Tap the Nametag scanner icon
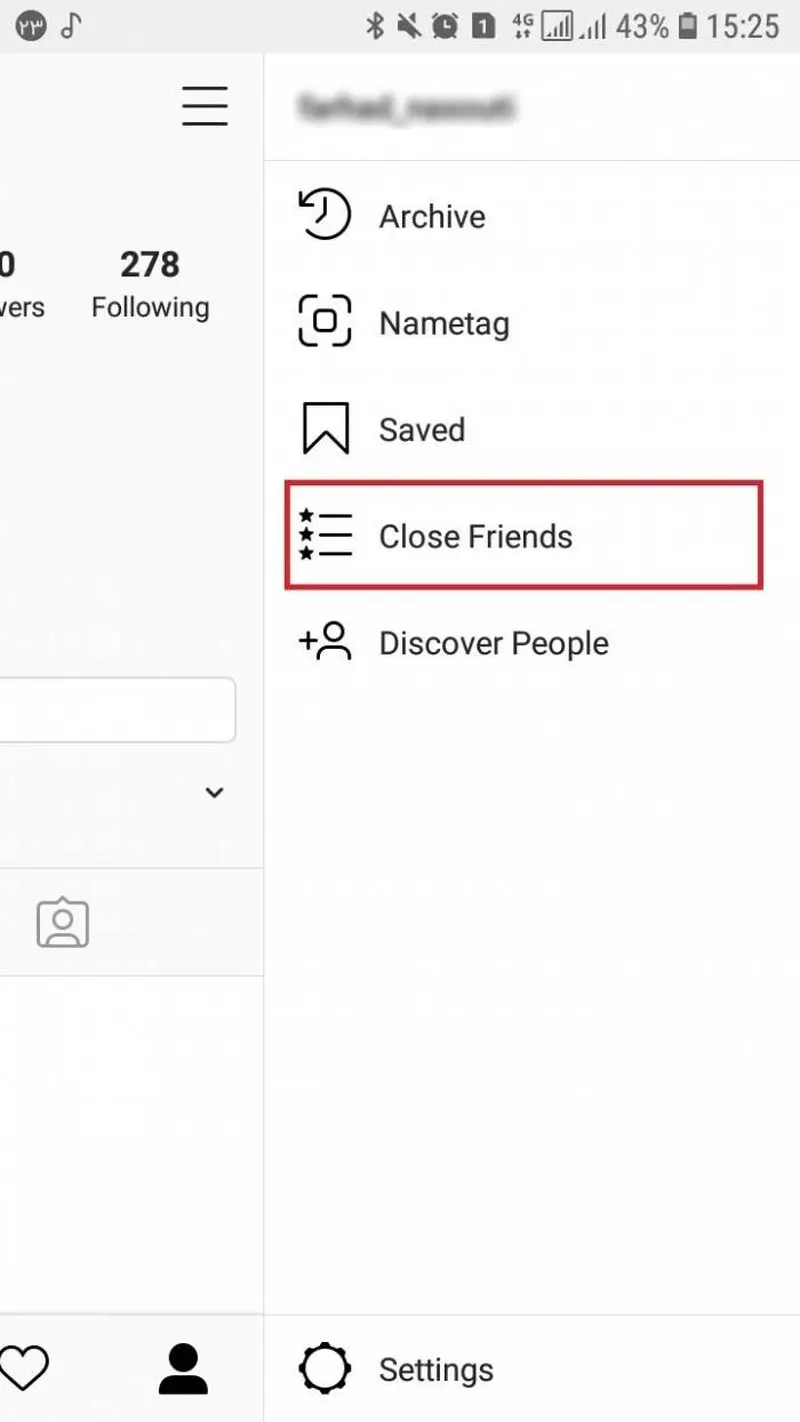 tap(325, 321)
